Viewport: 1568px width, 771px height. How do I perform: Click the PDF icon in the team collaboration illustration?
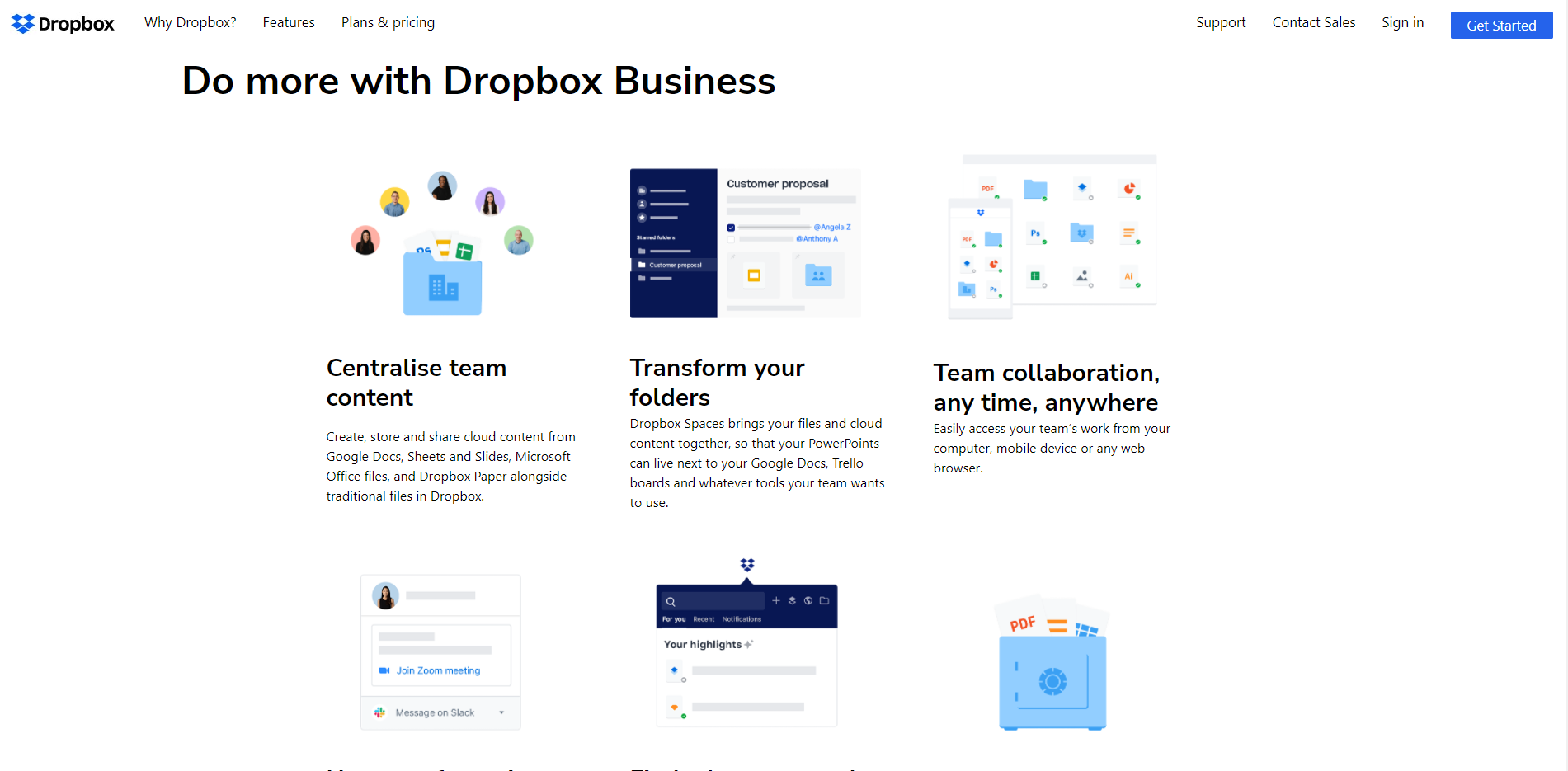tap(988, 189)
